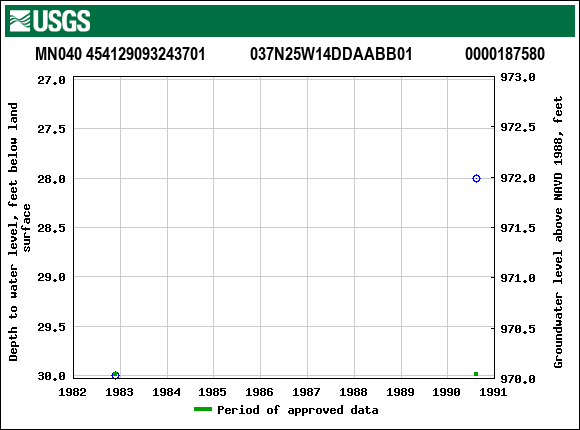Click the '1984' year label
Screen dimensions: 580x430
[x=166, y=392]
